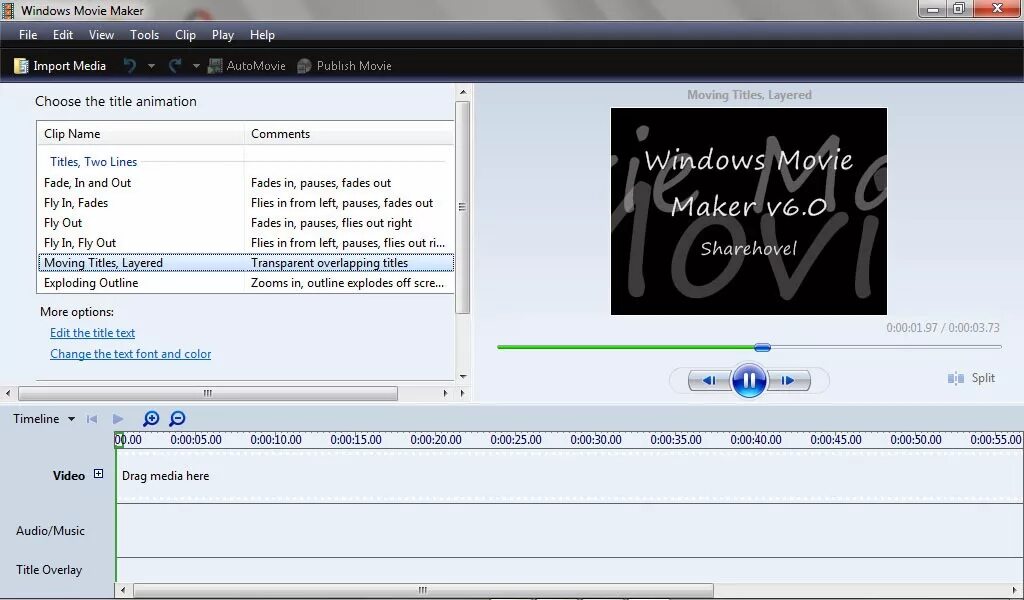Click the title preview video thumbnail
This screenshot has width=1024, height=600.
(748, 211)
